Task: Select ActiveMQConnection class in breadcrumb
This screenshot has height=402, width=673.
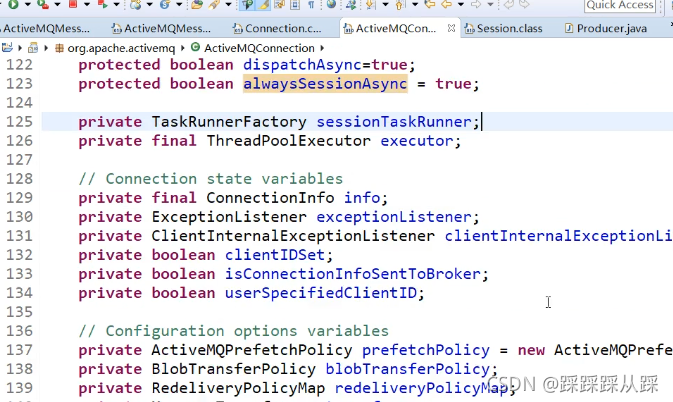Action: [x=259, y=48]
